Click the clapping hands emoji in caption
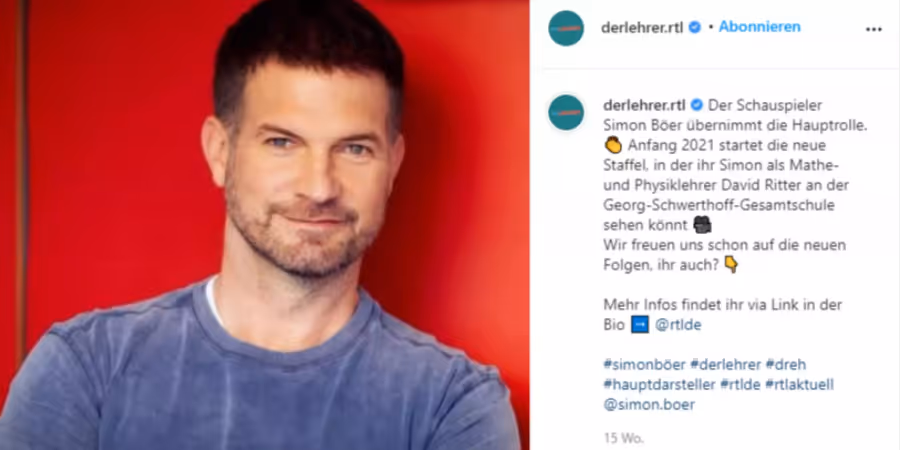The height and width of the screenshot is (450, 900). (x=613, y=146)
